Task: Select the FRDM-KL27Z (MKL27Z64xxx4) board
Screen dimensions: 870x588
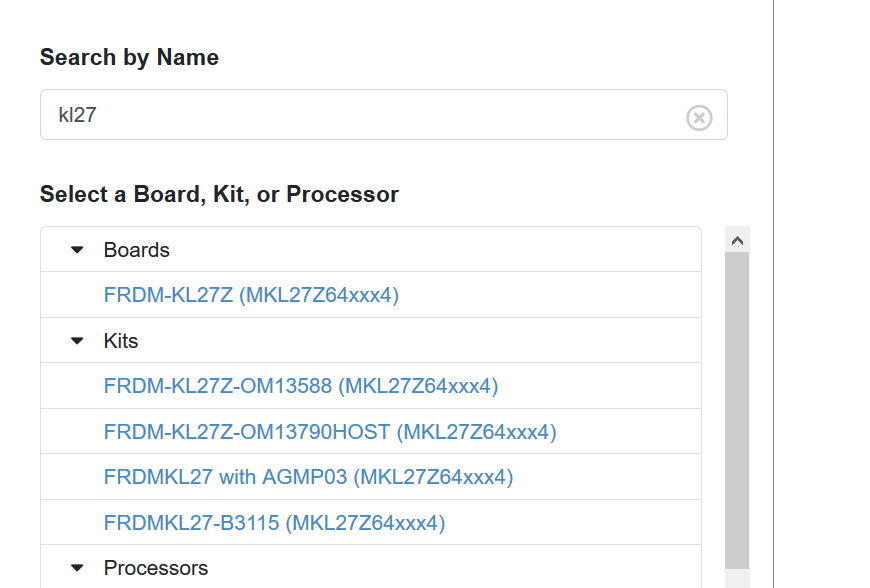Action: click(251, 295)
